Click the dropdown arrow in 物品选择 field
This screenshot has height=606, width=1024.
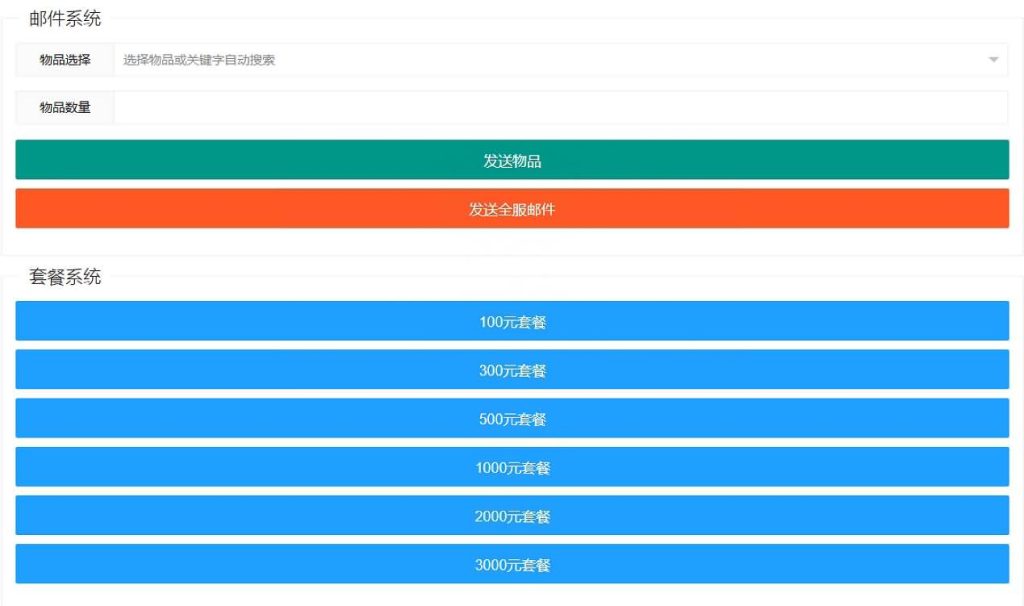(x=993, y=60)
